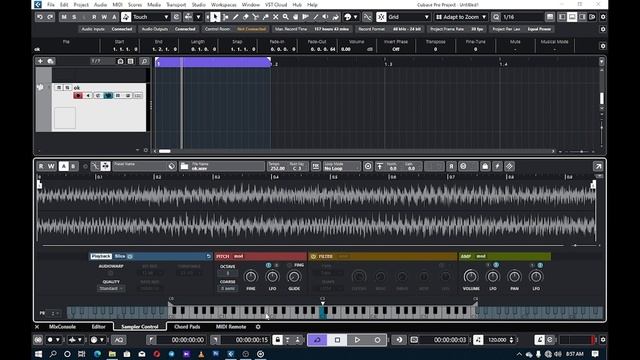Viewport: 640px width, 360px height.
Task: Switch to the Chord Pads tab
Action: click(x=187, y=327)
